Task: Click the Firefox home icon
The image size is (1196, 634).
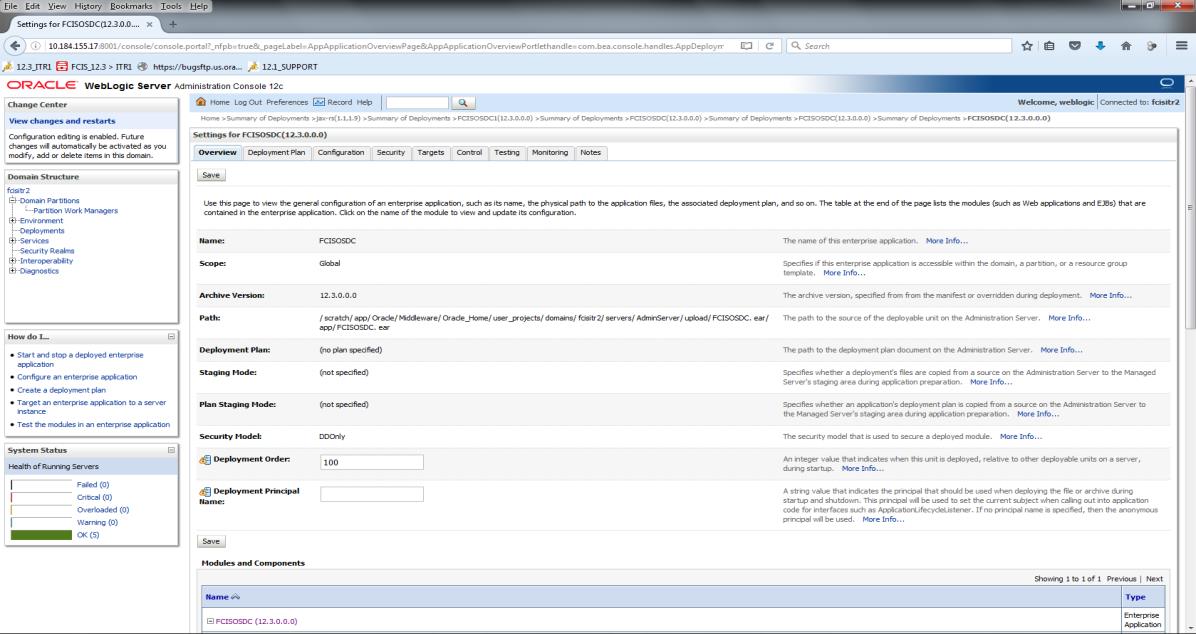Action: pyautogui.click(x=1125, y=46)
